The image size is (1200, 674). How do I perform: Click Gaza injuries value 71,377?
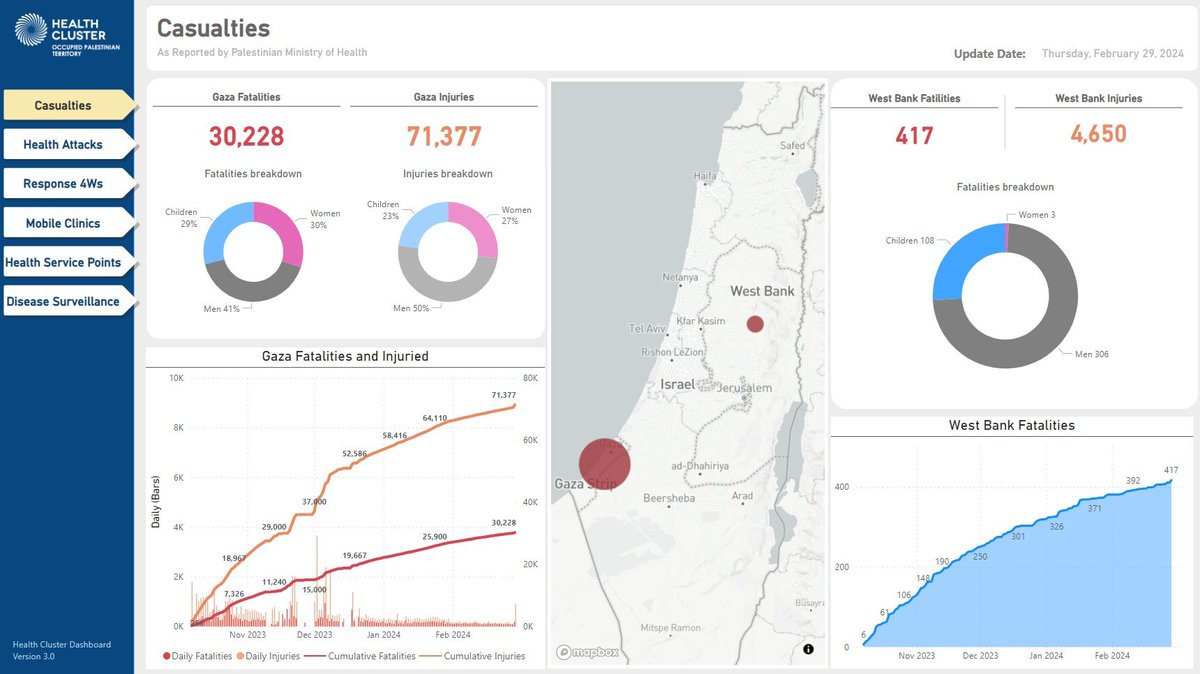pyautogui.click(x=444, y=137)
